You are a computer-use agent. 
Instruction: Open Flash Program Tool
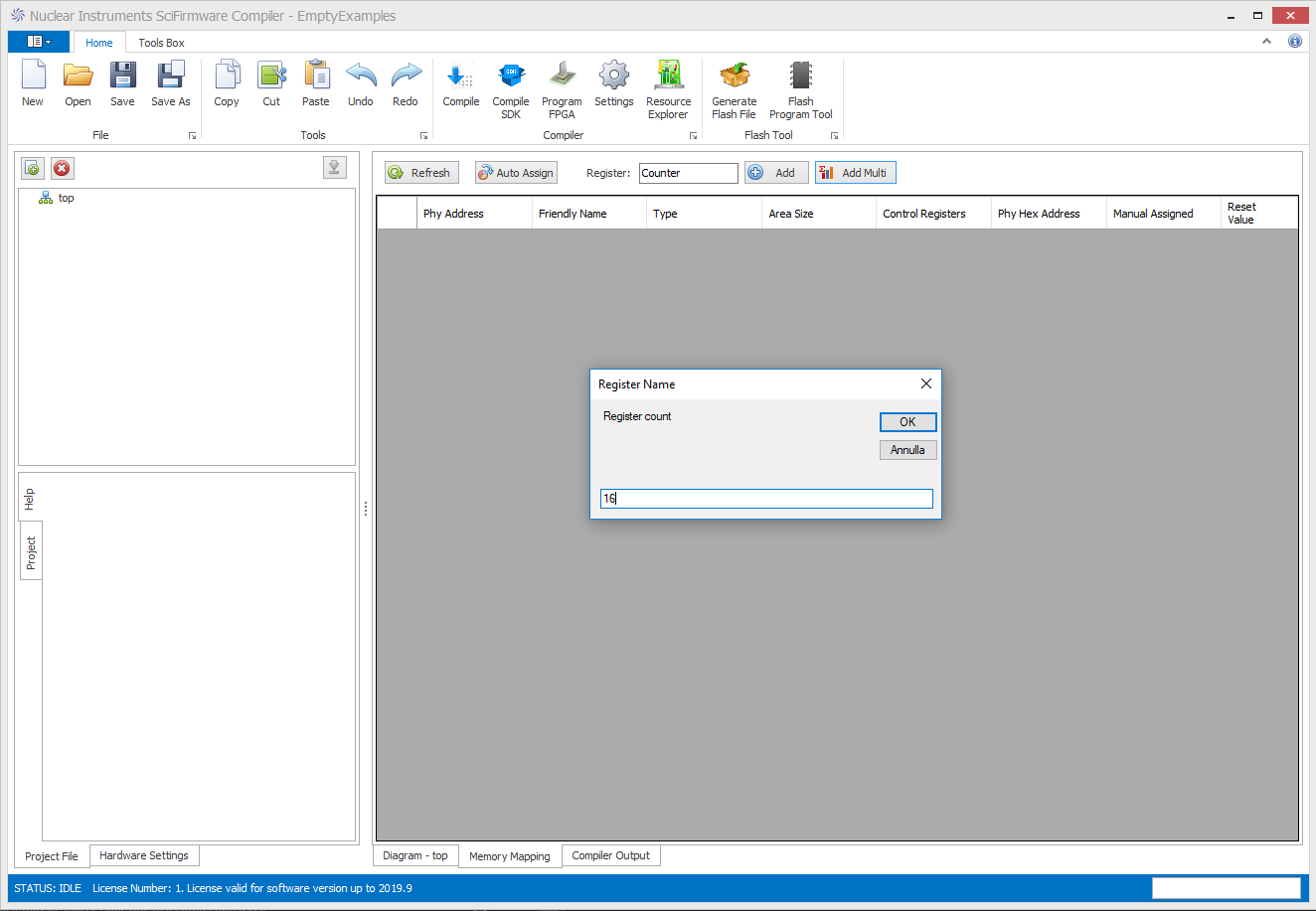[x=801, y=89]
